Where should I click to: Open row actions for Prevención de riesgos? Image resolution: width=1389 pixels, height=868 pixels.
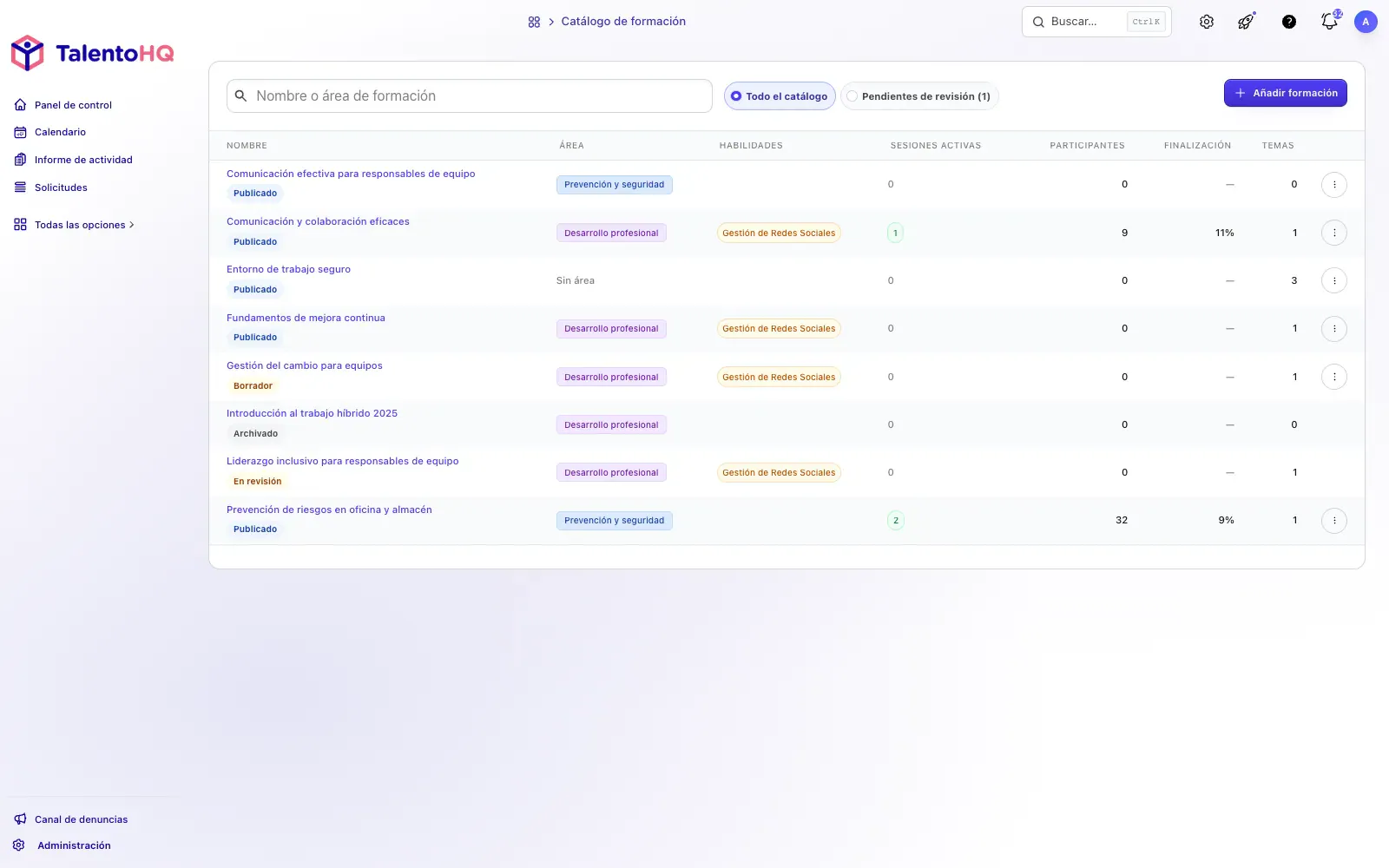pos(1334,521)
